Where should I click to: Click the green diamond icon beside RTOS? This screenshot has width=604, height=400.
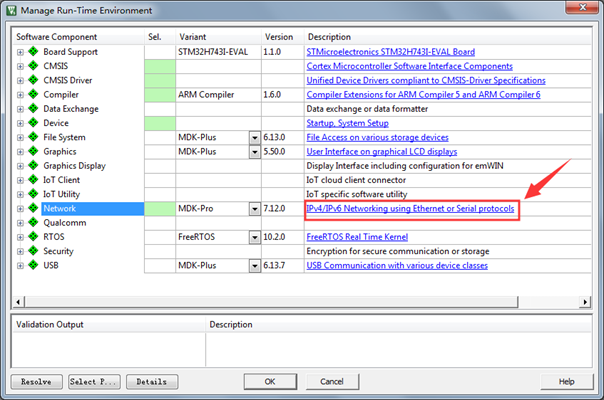click(34, 237)
